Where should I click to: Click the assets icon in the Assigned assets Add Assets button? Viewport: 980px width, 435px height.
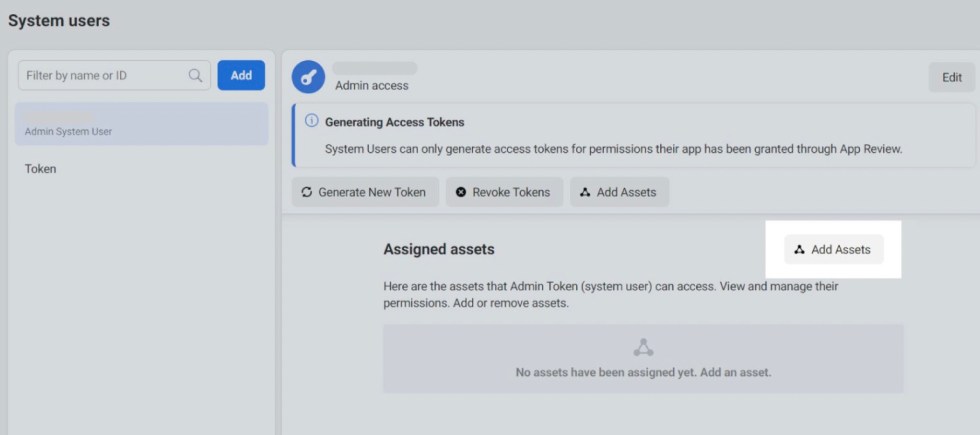click(799, 250)
